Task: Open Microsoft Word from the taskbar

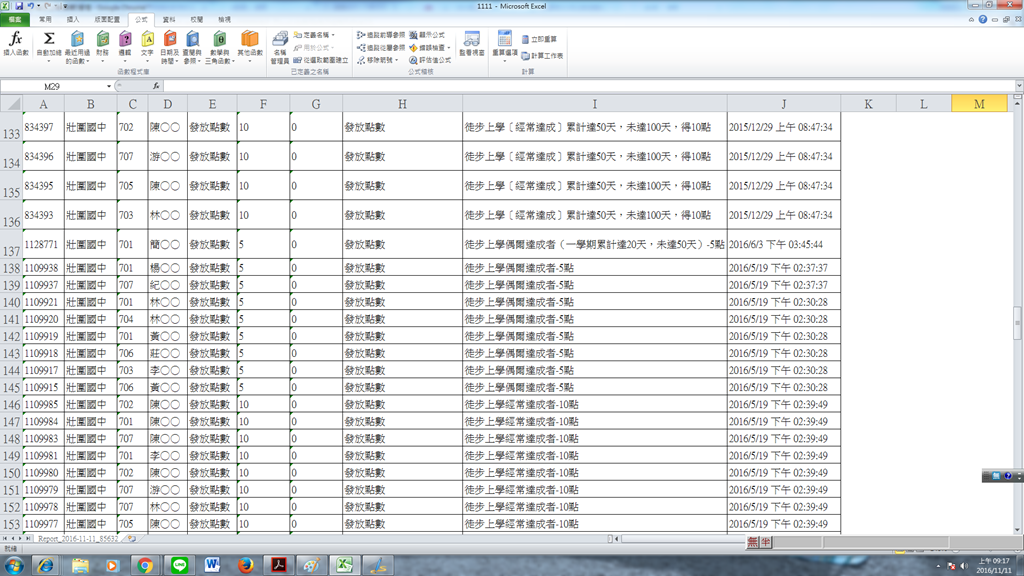Action: pyautogui.click(x=212, y=565)
